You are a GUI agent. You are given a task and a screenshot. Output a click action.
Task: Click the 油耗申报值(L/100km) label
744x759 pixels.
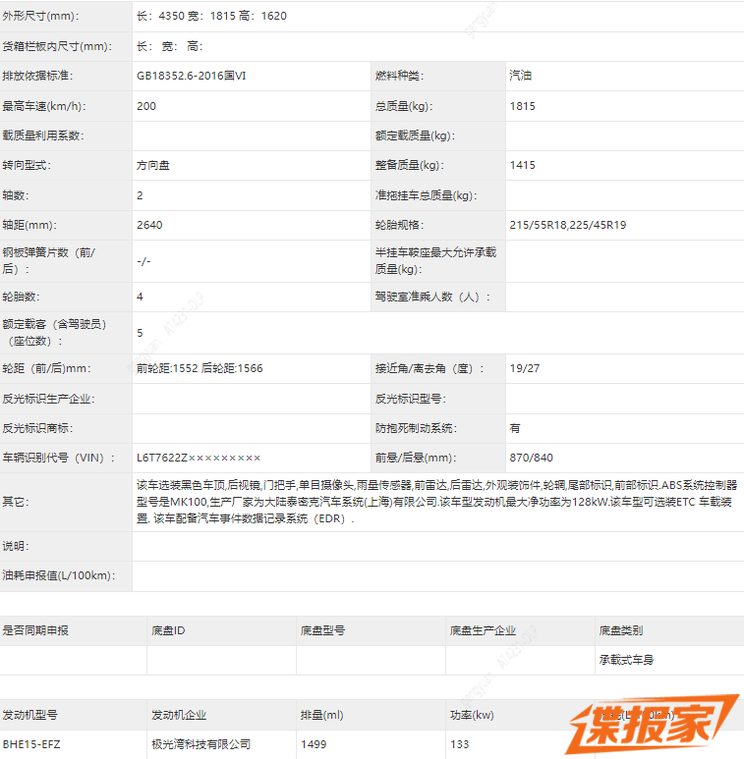click(59, 576)
